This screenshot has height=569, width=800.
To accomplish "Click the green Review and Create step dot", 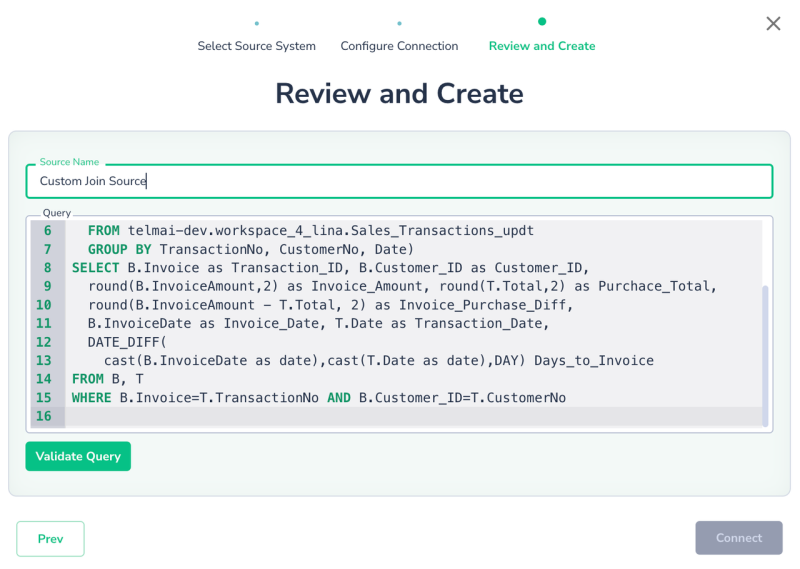I will [x=542, y=21].
